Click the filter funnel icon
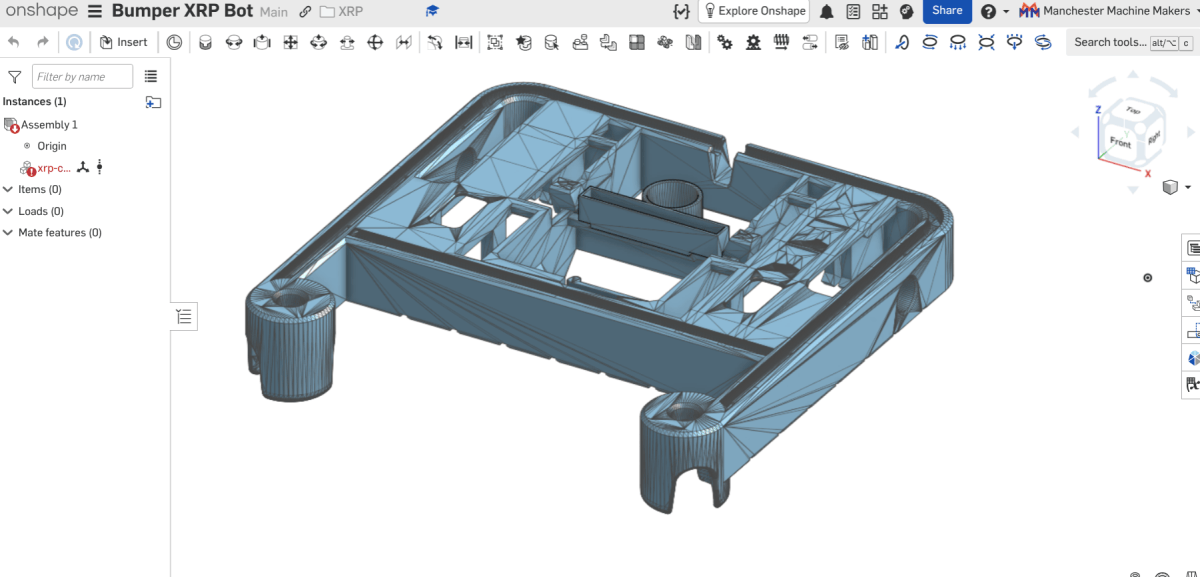Viewport: 1200px width, 577px height. (x=15, y=76)
